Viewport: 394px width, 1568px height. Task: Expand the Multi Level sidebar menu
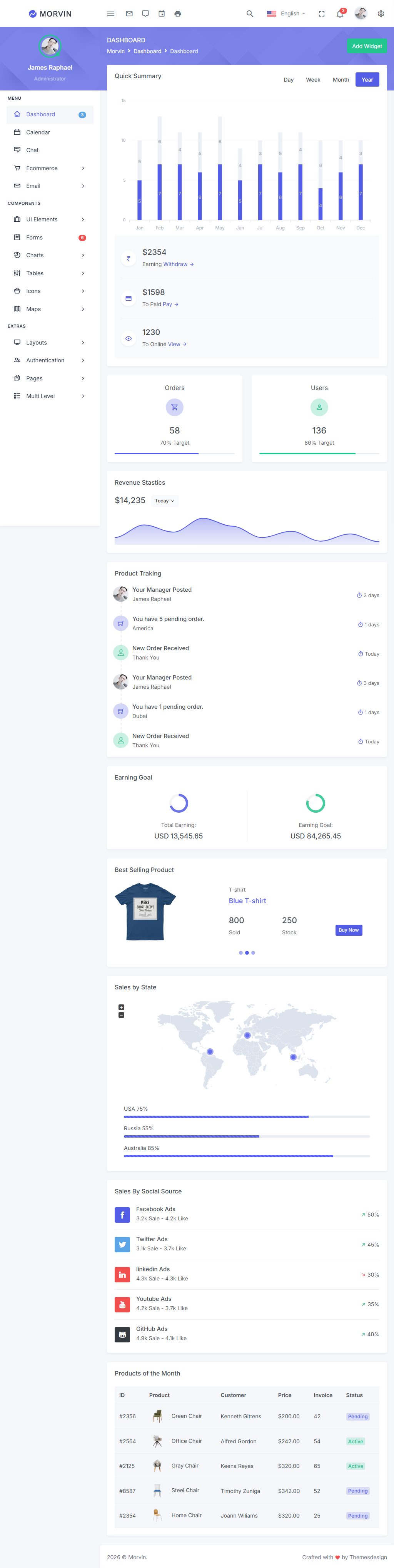(50, 396)
